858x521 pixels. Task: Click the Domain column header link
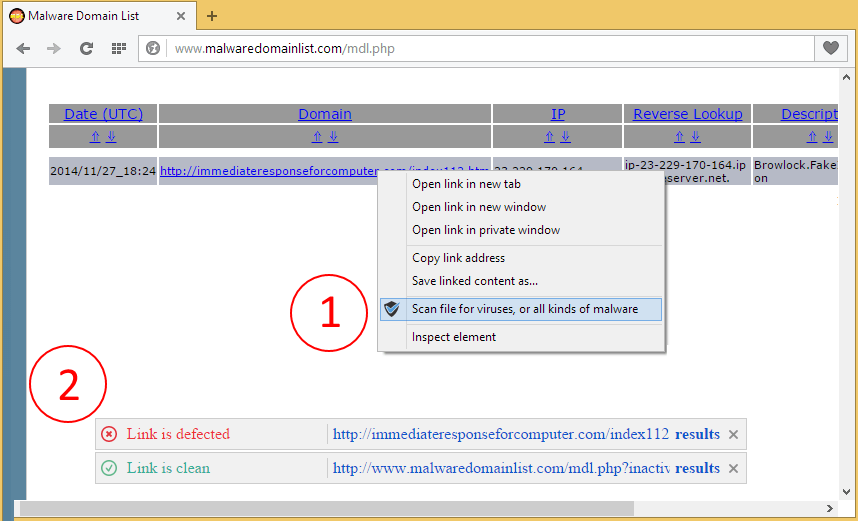point(325,114)
